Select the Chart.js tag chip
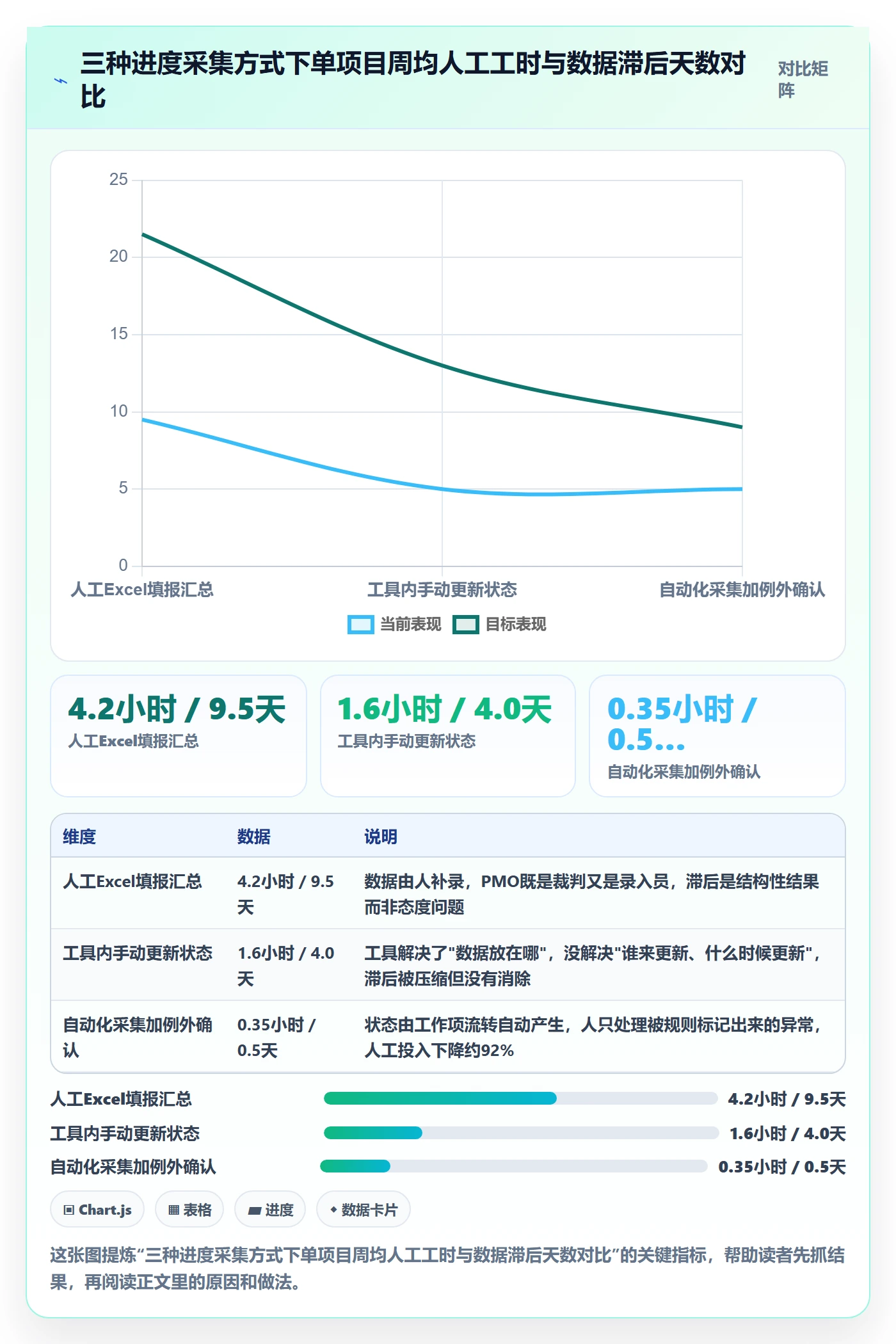 [97, 1210]
